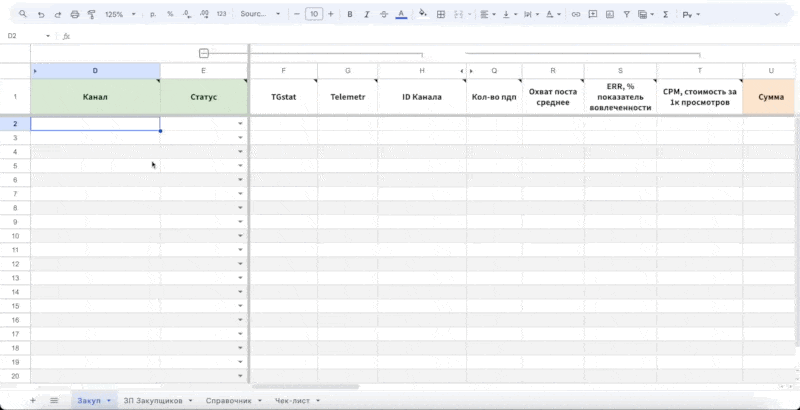The height and width of the screenshot is (410, 800).
Task: Undo the last action
Action: coord(41,14)
